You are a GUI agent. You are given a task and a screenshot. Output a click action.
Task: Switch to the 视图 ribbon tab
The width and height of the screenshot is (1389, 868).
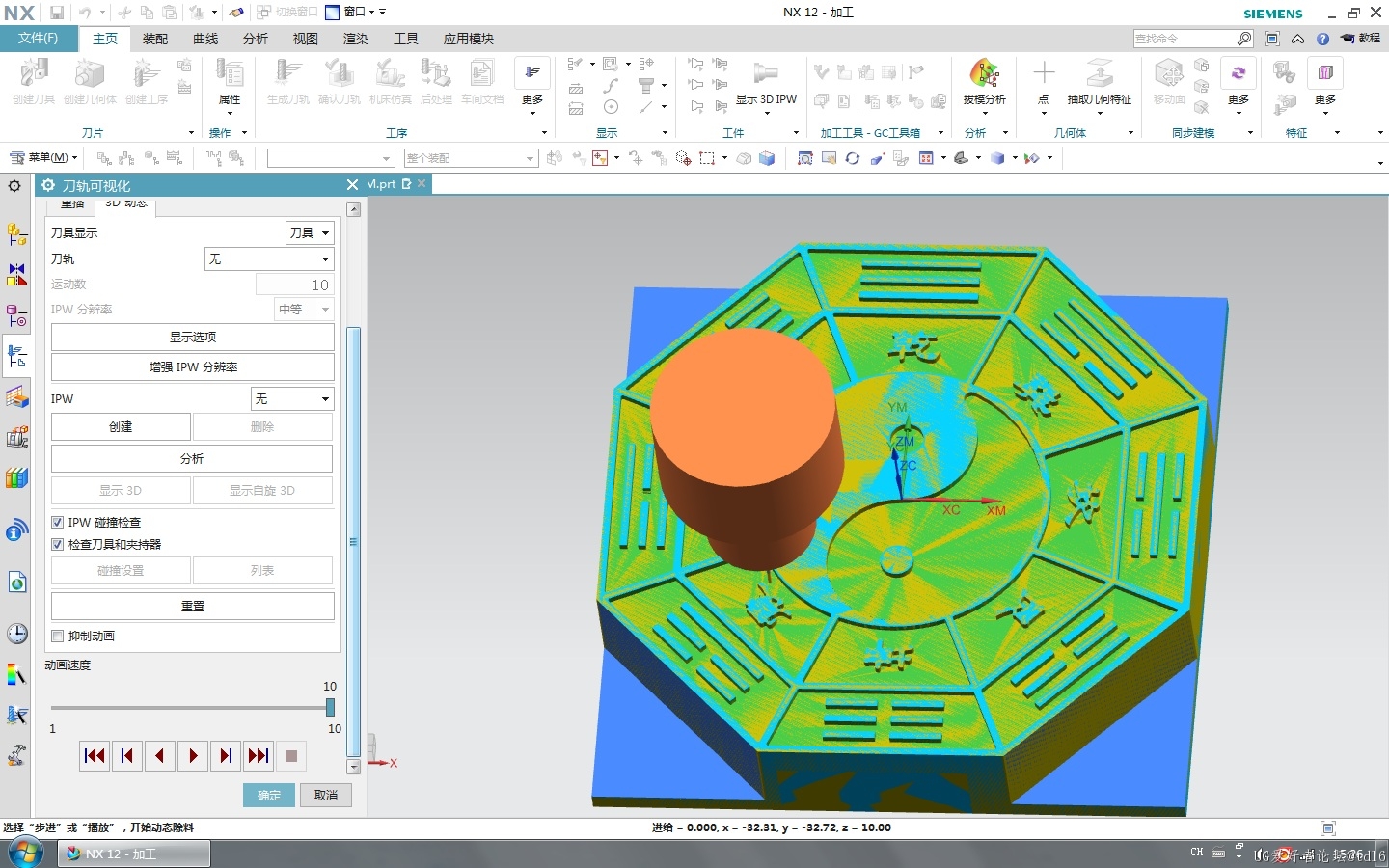(x=306, y=39)
